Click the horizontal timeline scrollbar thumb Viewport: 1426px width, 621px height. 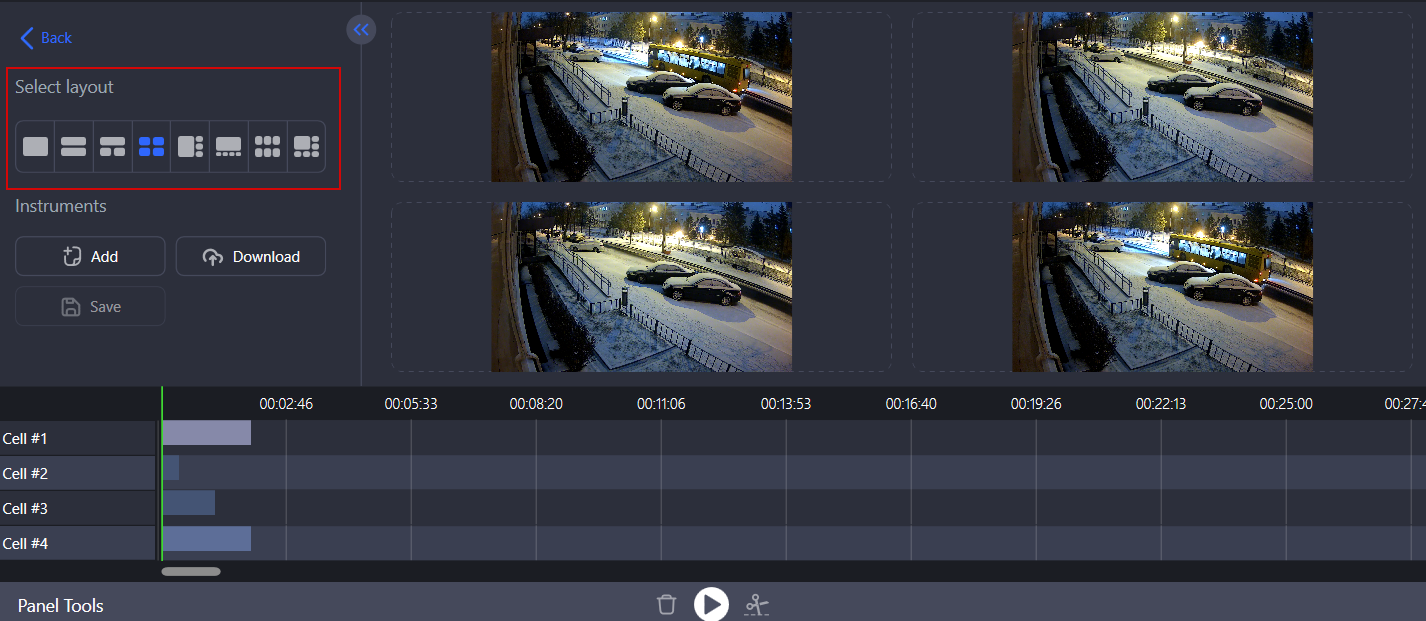(x=192, y=571)
